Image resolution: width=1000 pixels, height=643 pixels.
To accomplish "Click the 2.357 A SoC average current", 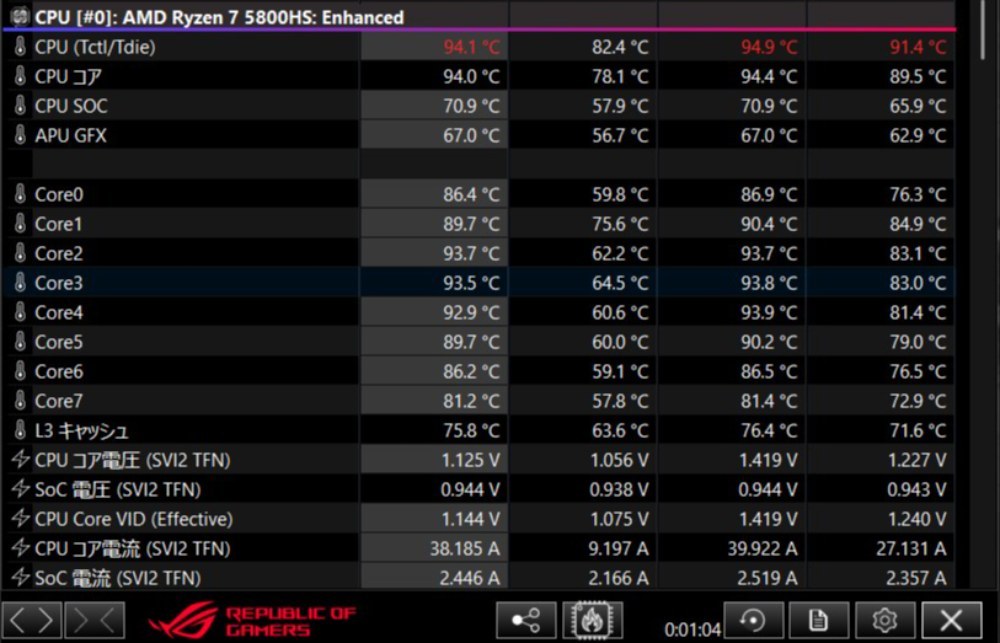I will click(916, 578).
